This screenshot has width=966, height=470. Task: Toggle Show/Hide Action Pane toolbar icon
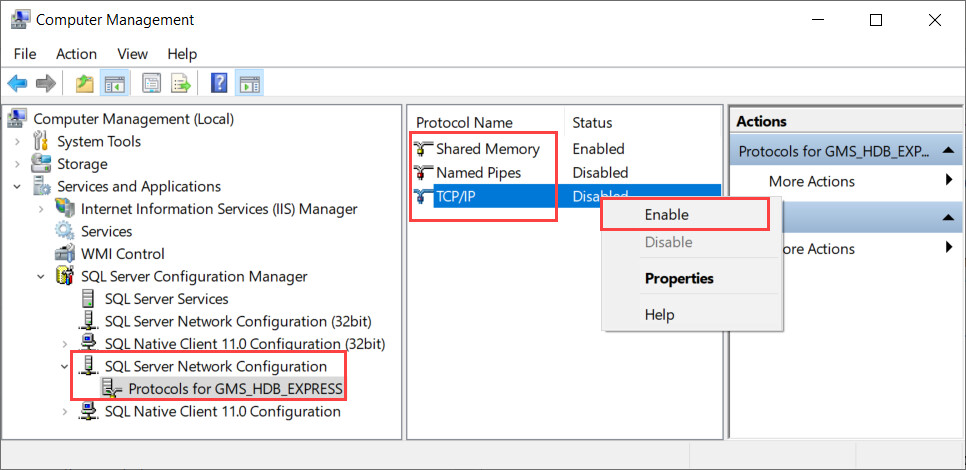point(249,84)
